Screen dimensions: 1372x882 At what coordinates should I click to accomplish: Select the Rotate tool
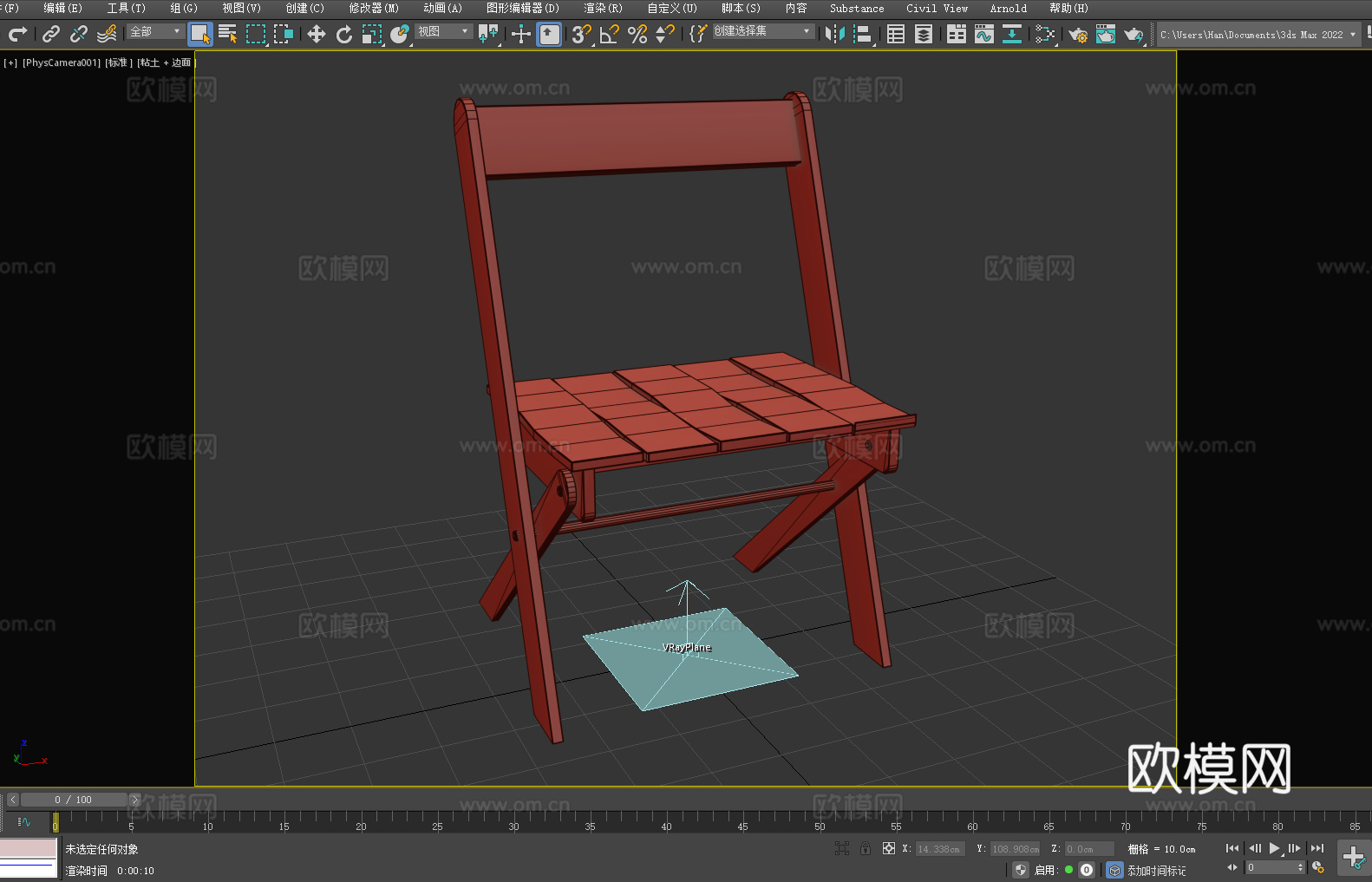click(344, 34)
